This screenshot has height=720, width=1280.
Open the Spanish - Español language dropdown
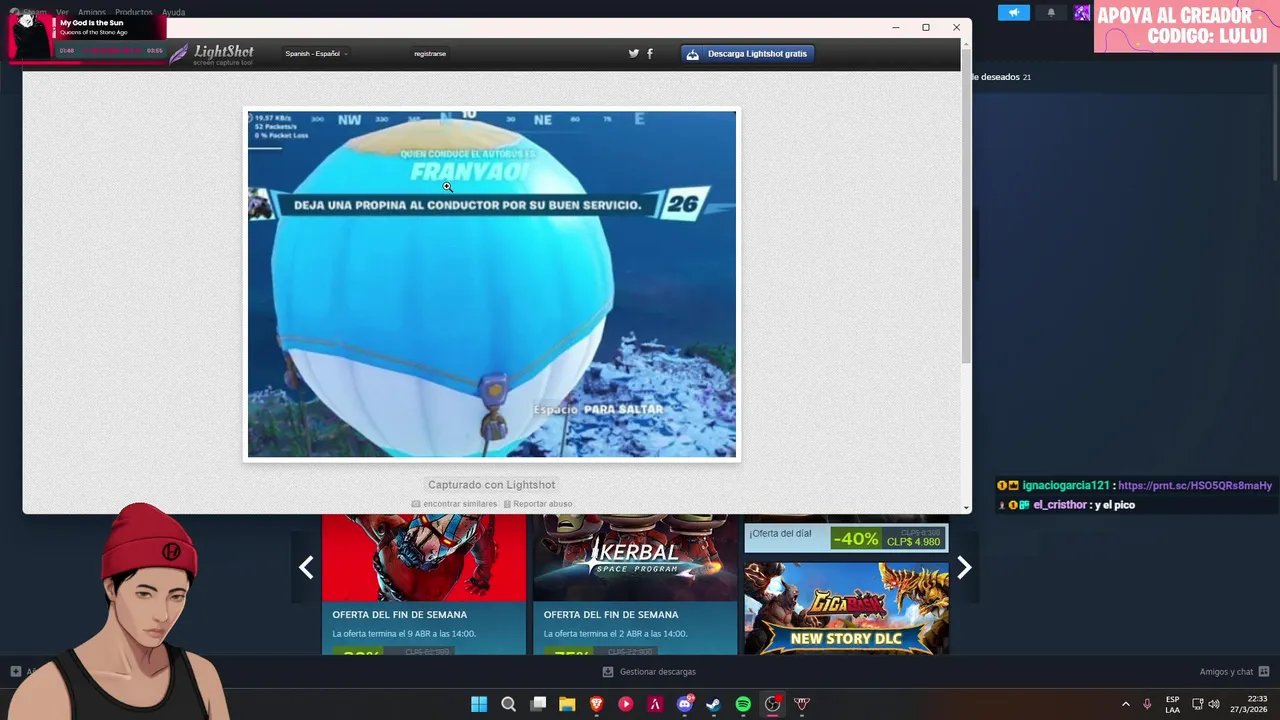click(x=316, y=54)
